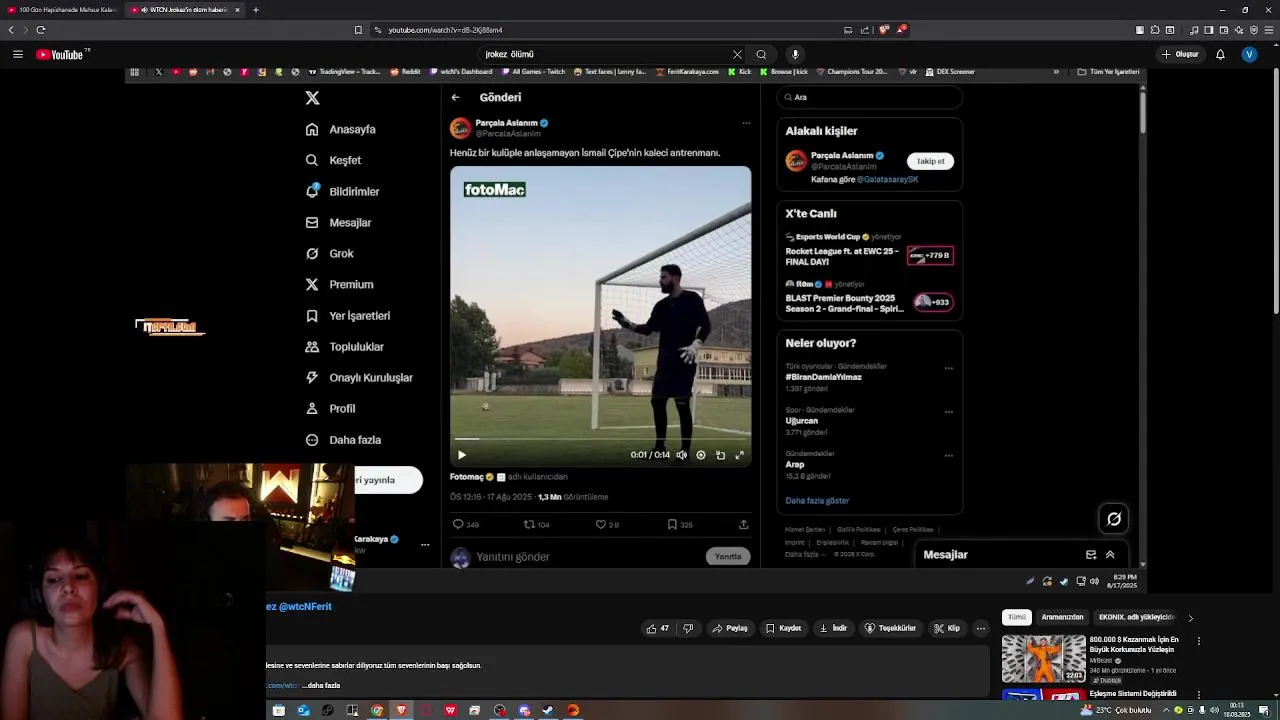Open the 23°C weather widget in taskbar
This screenshot has height=720, width=1280.
click(1115, 710)
